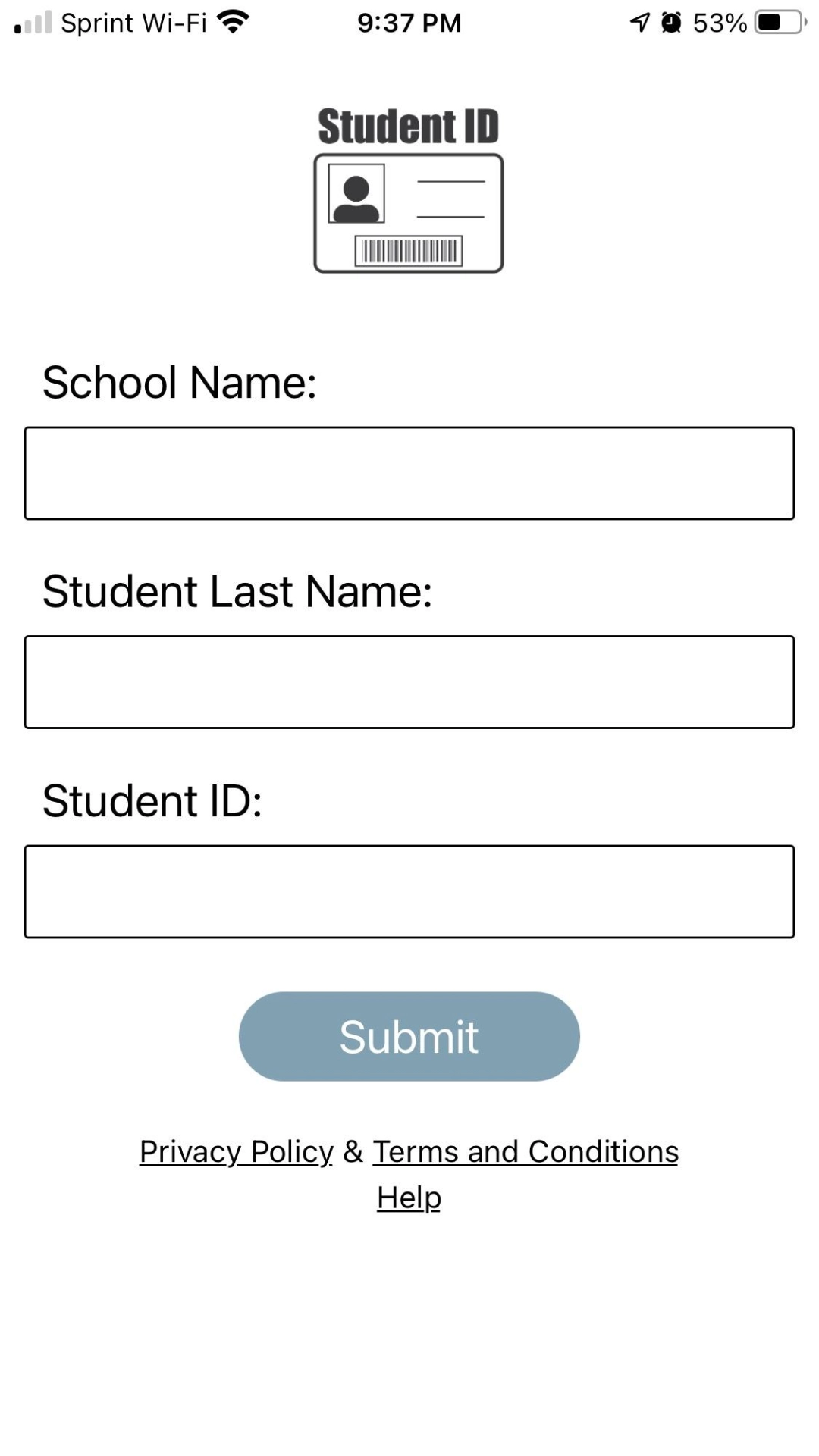Tap the alarm clock status icon

pyautogui.click(x=671, y=23)
